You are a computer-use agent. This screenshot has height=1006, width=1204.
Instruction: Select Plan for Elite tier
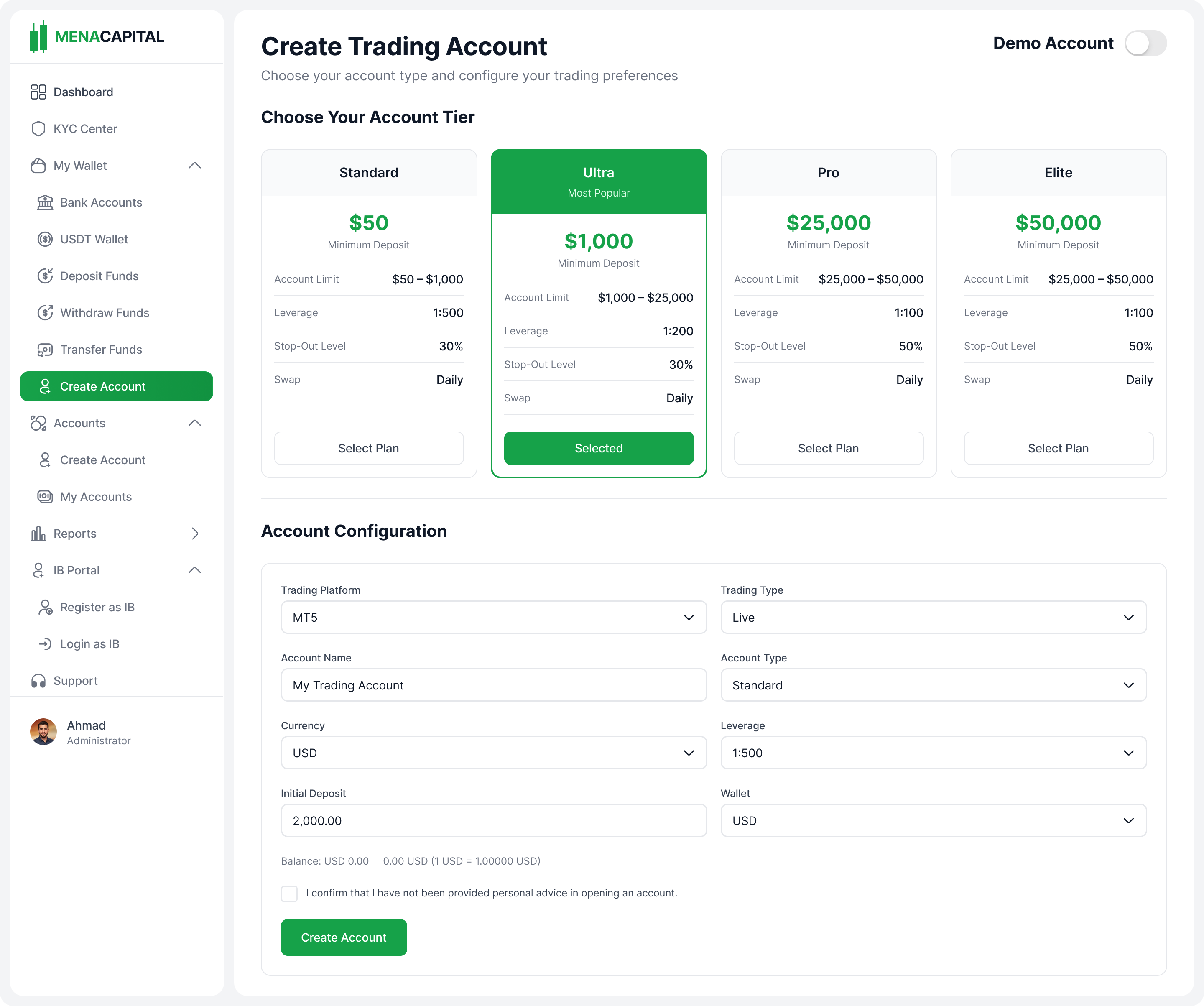point(1059,449)
